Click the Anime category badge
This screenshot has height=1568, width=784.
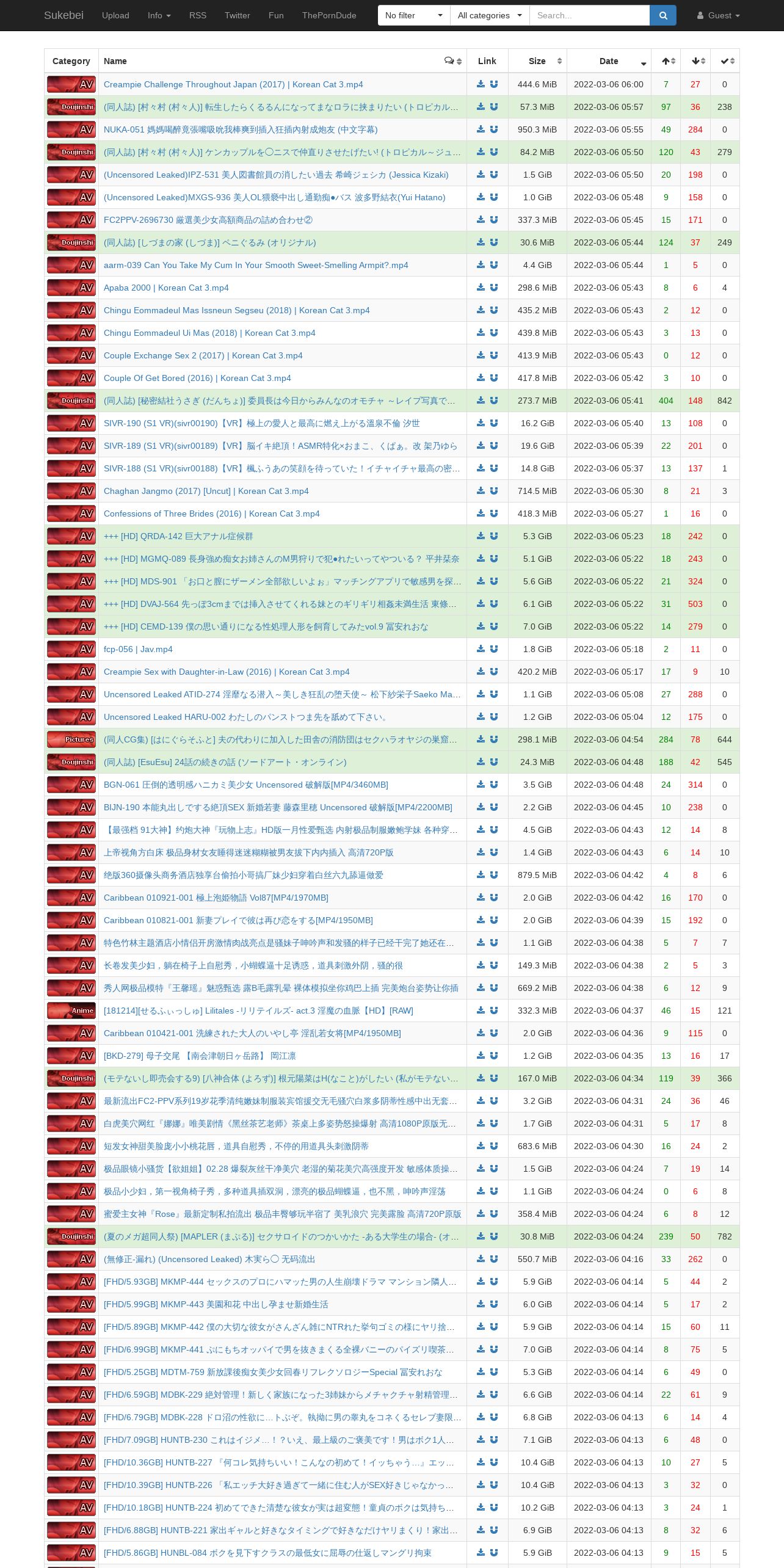(x=71, y=1011)
